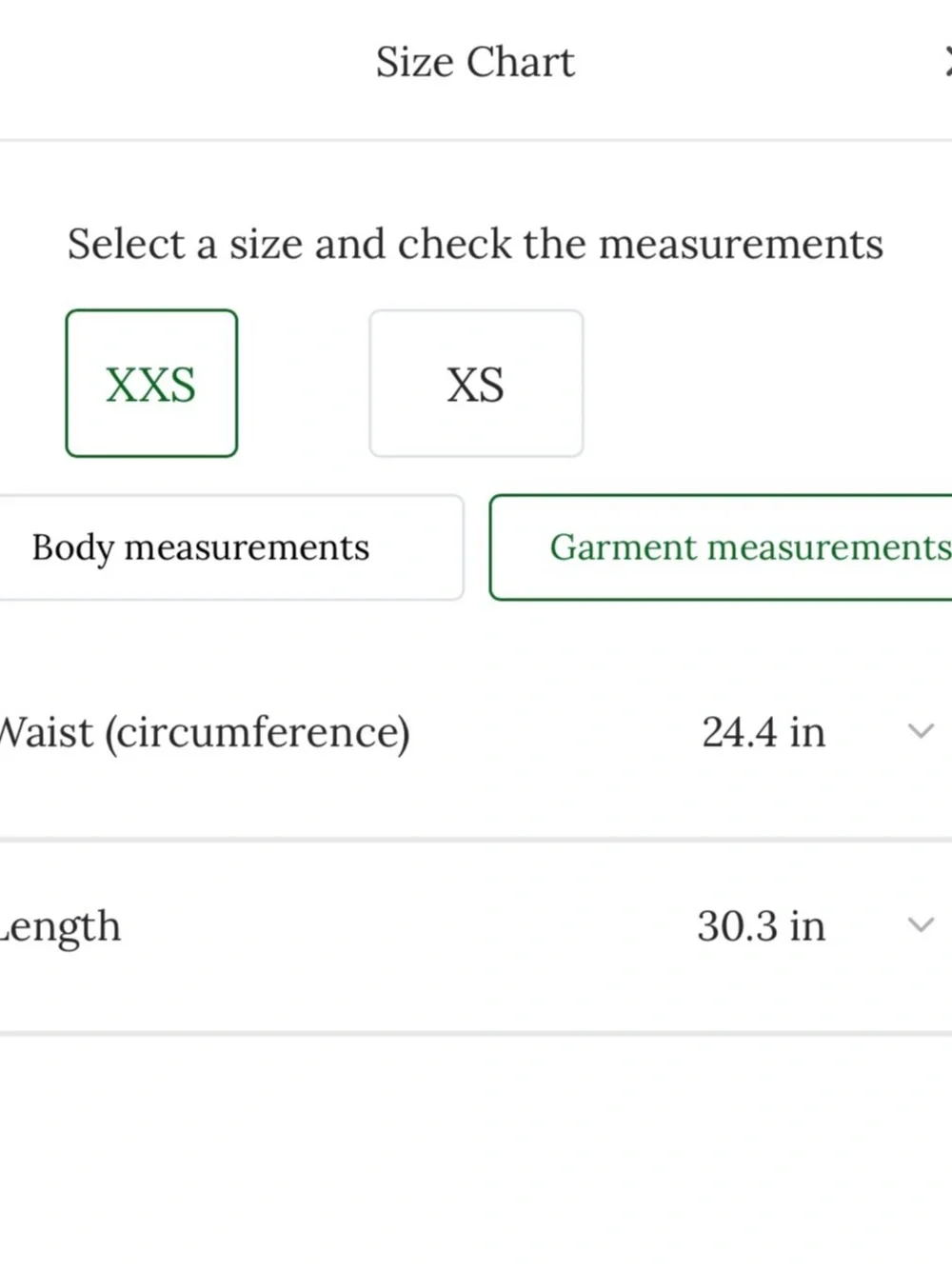Click the 24.4 in waist value
Viewport: 952px width, 1269px height.
click(764, 732)
